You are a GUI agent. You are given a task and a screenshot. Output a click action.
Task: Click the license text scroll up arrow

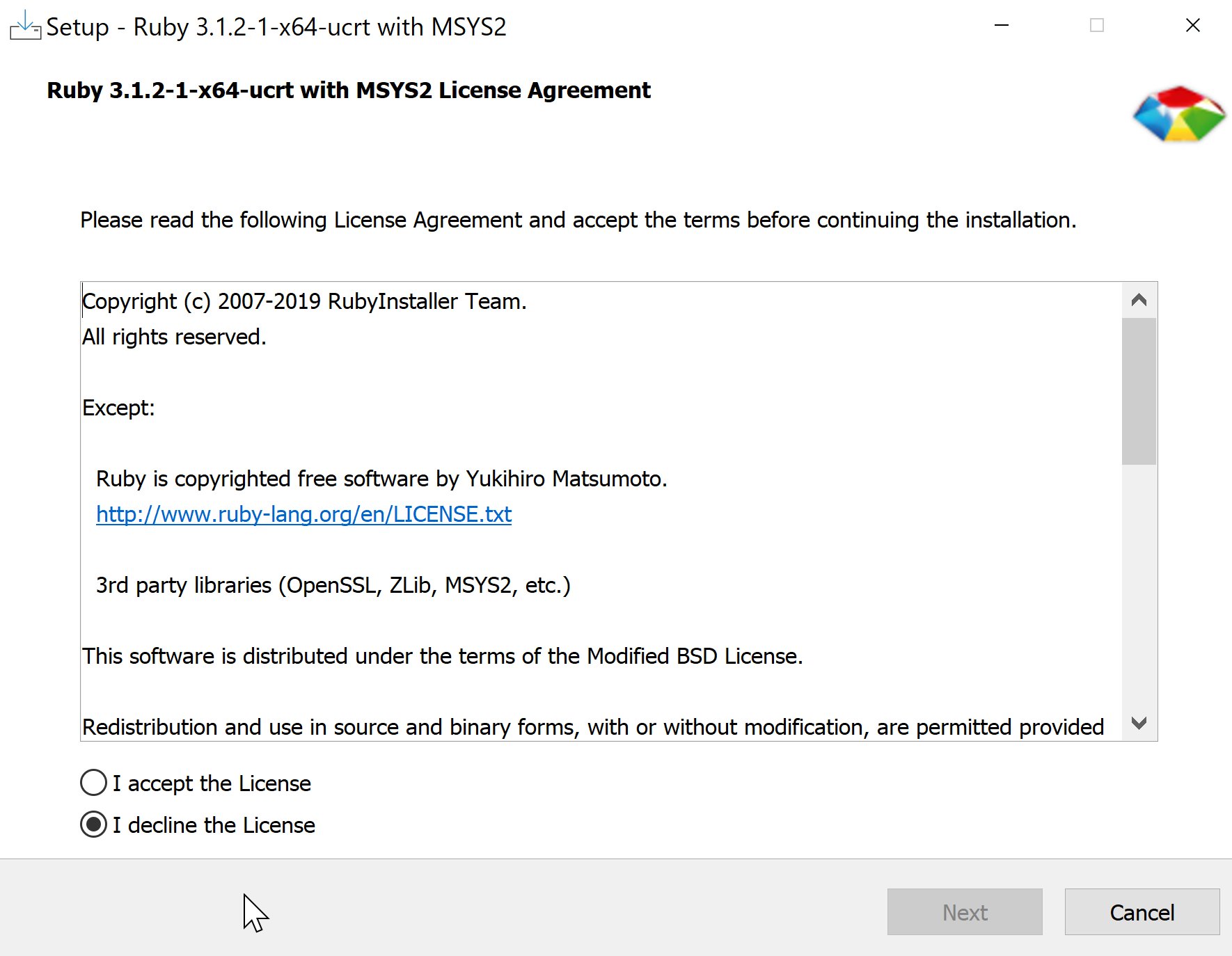click(1139, 300)
